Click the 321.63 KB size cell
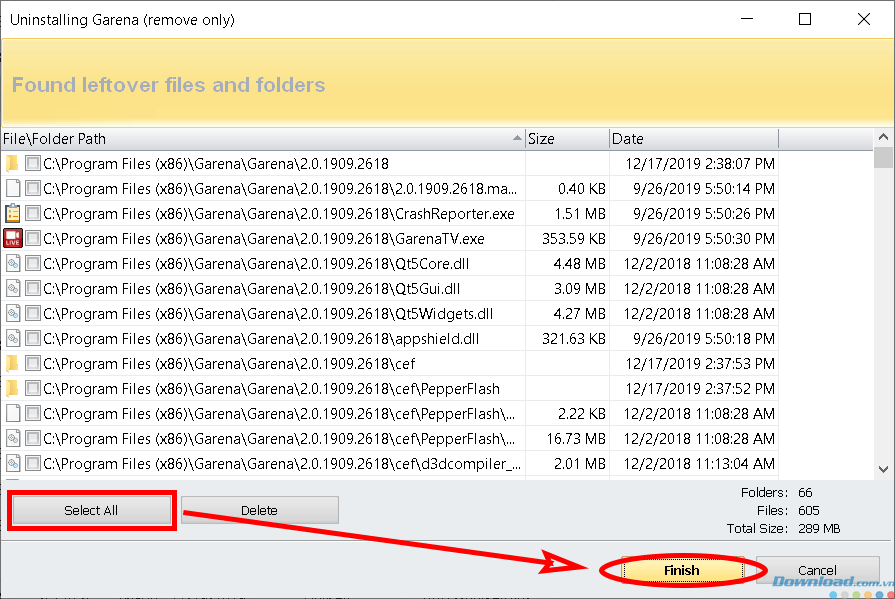The width and height of the screenshot is (895, 599). pos(574,339)
